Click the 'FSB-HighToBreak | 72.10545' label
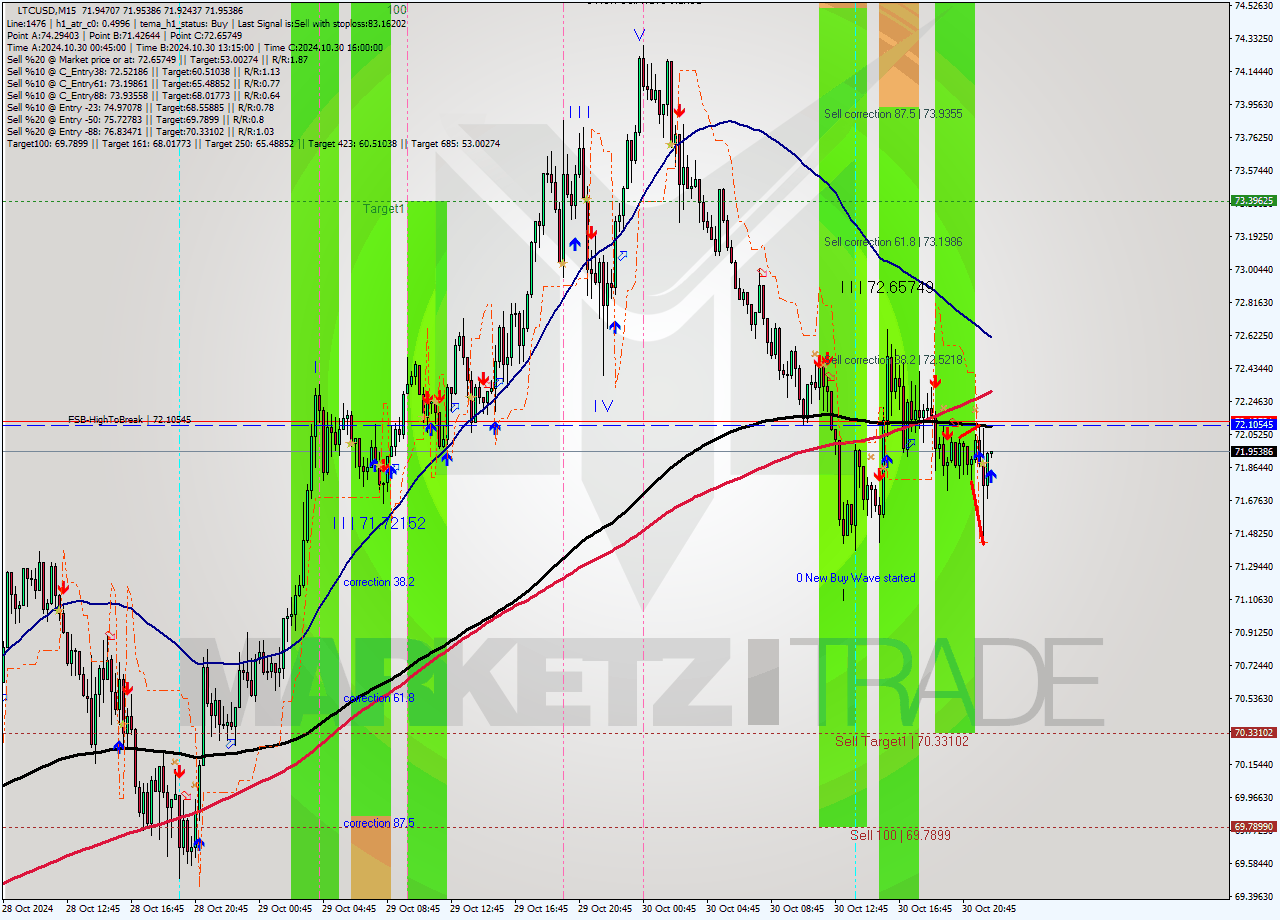The height and width of the screenshot is (920, 1280). click(x=129, y=420)
